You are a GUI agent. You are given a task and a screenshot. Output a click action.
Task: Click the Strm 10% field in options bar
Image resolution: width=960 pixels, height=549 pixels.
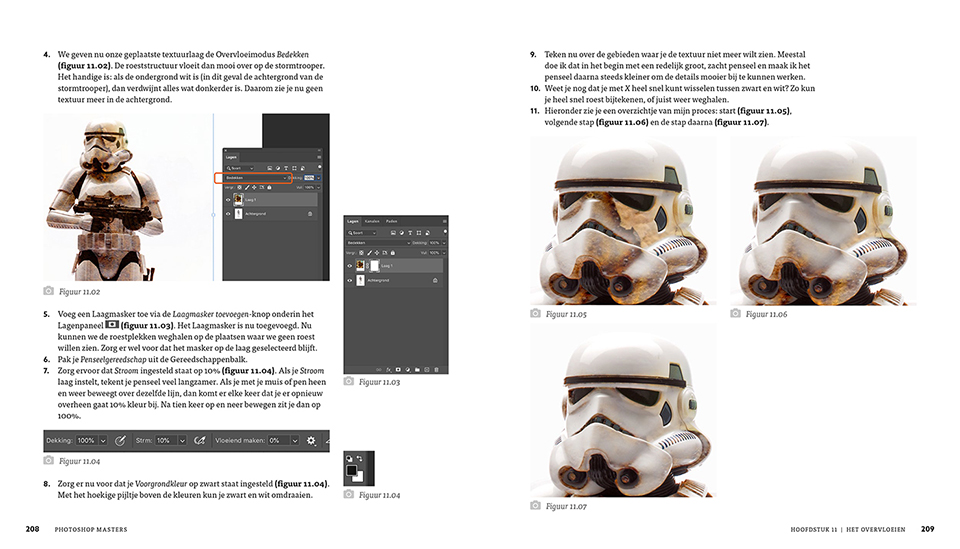(167, 441)
